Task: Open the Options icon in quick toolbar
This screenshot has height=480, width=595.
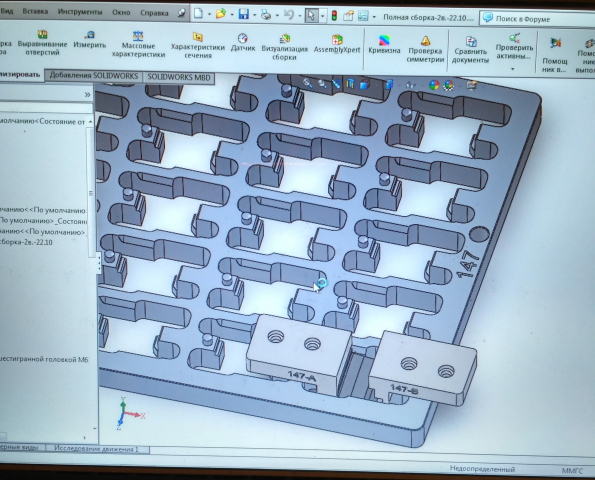Action: pyautogui.click(x=364, y=16)
